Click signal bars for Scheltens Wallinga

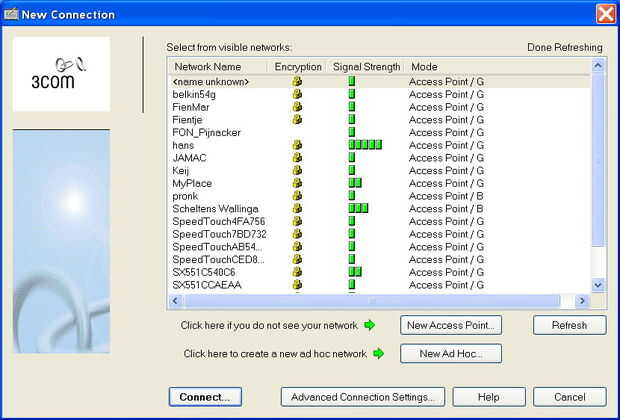(x=358, y=208)
